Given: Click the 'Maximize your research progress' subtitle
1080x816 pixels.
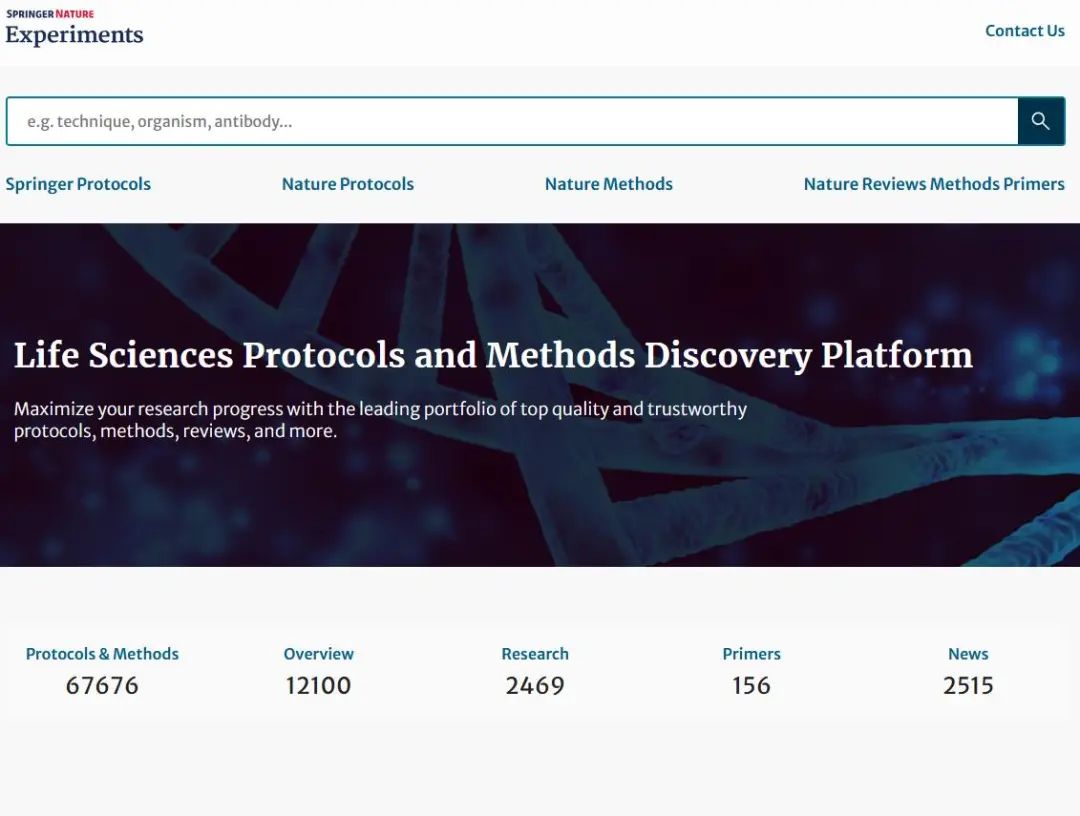Looking at the screenshot, I should [380, 419].
